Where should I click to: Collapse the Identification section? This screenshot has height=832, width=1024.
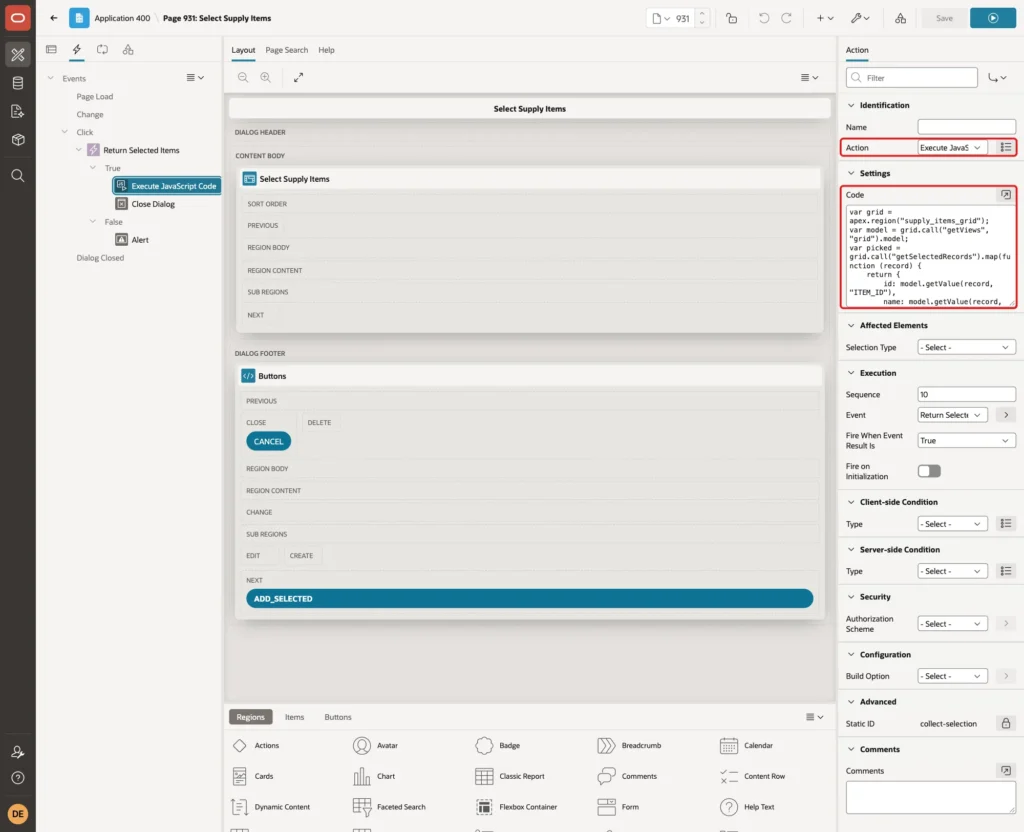(x=850, y=105)
